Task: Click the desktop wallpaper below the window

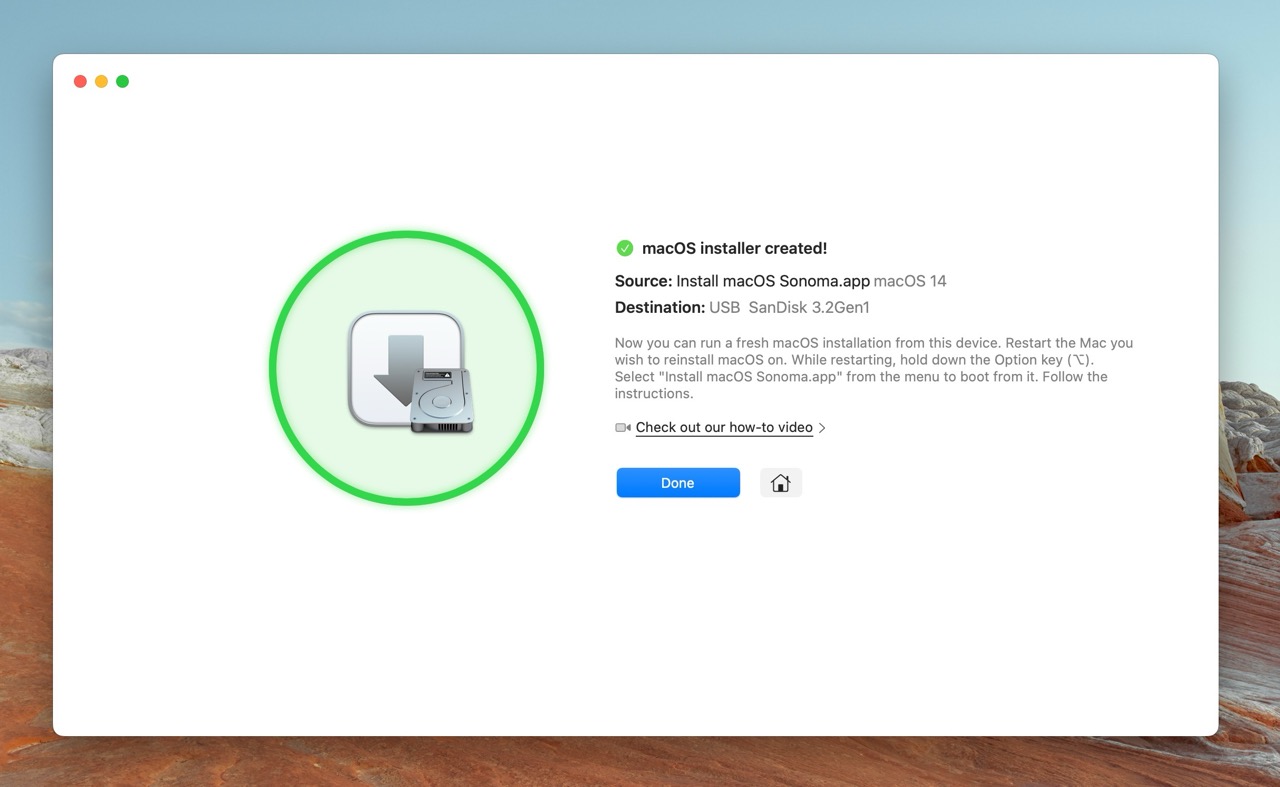Action: point(640,762)
